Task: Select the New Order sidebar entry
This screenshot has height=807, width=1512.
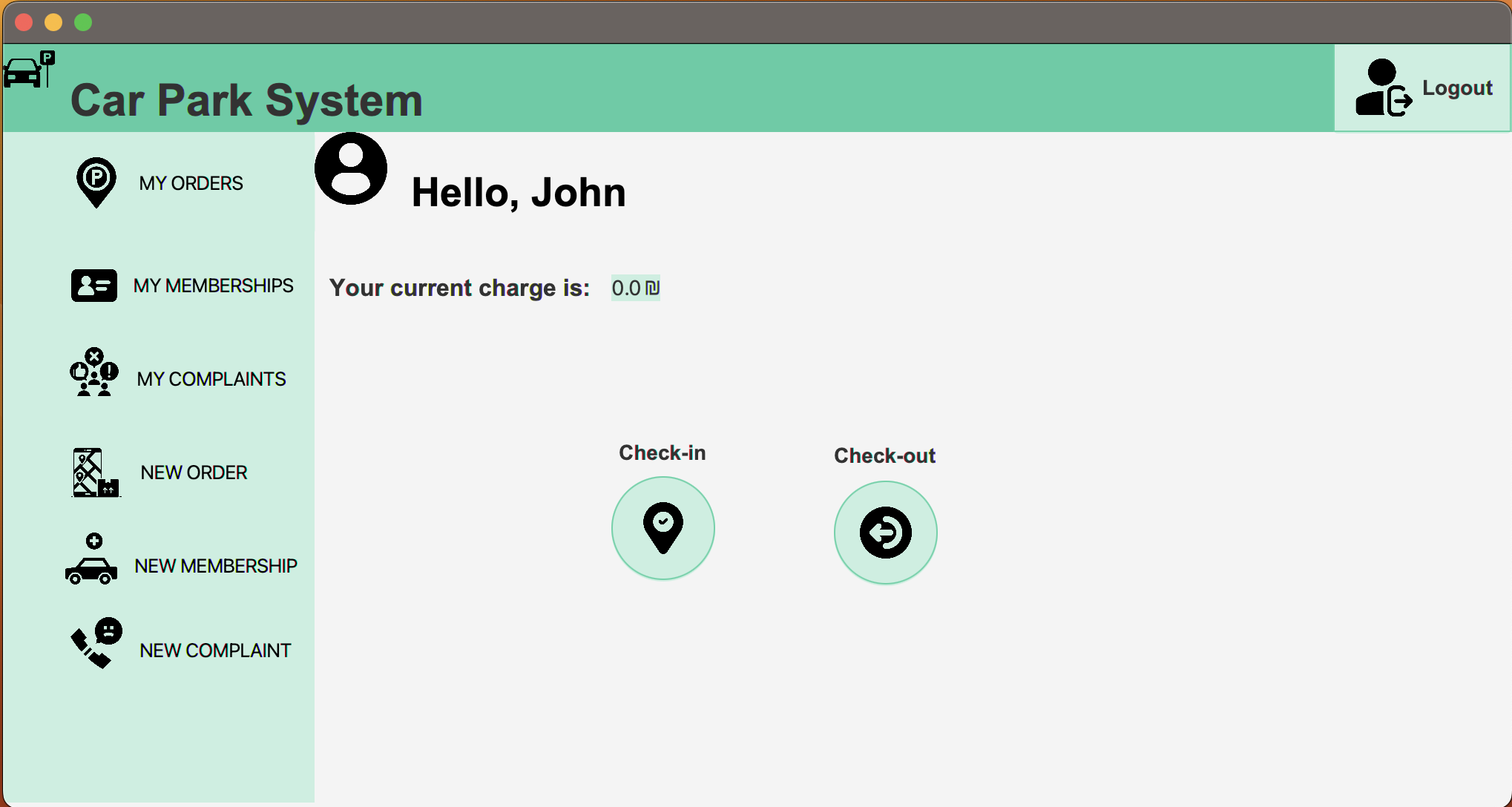Action: point(194,472)
